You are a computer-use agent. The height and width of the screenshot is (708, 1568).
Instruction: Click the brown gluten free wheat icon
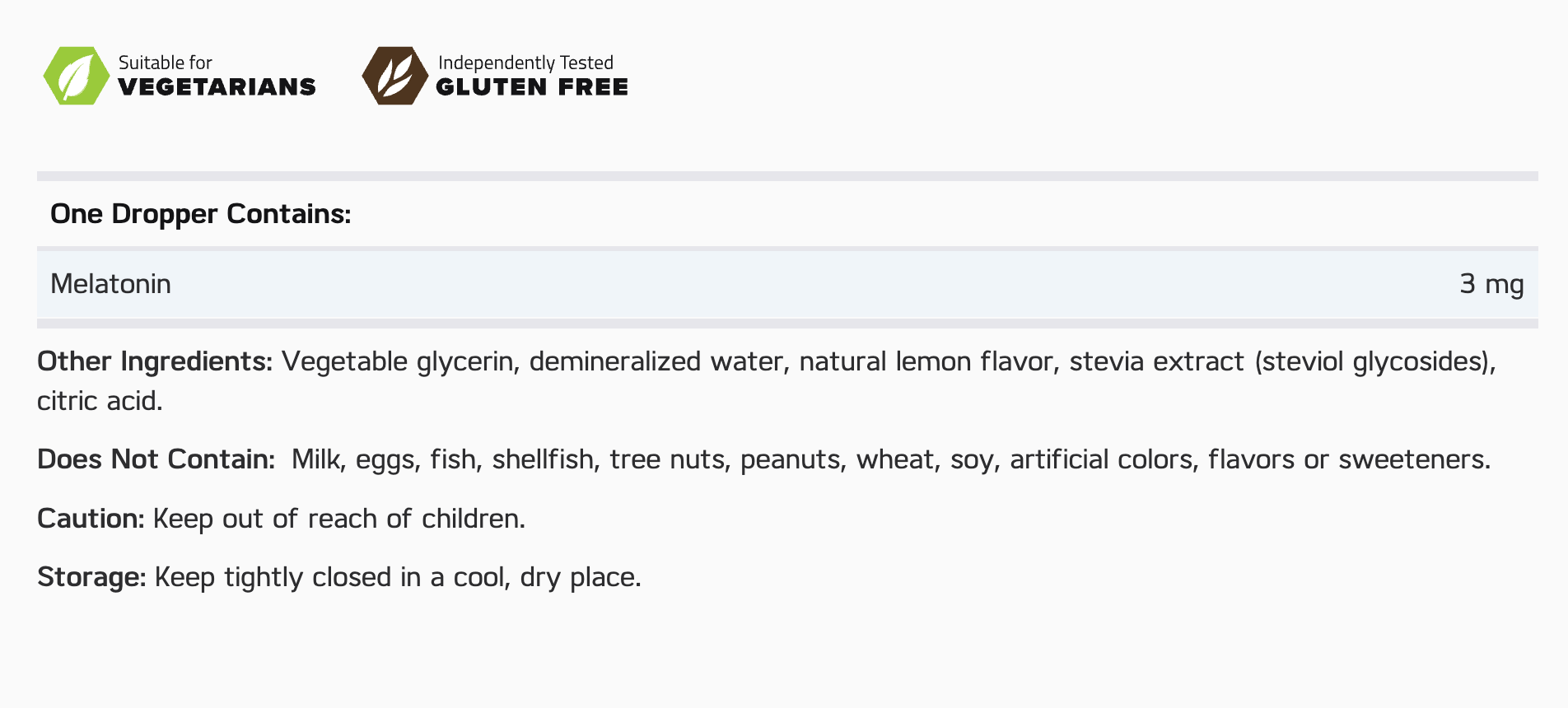click(x=394, y=76)
